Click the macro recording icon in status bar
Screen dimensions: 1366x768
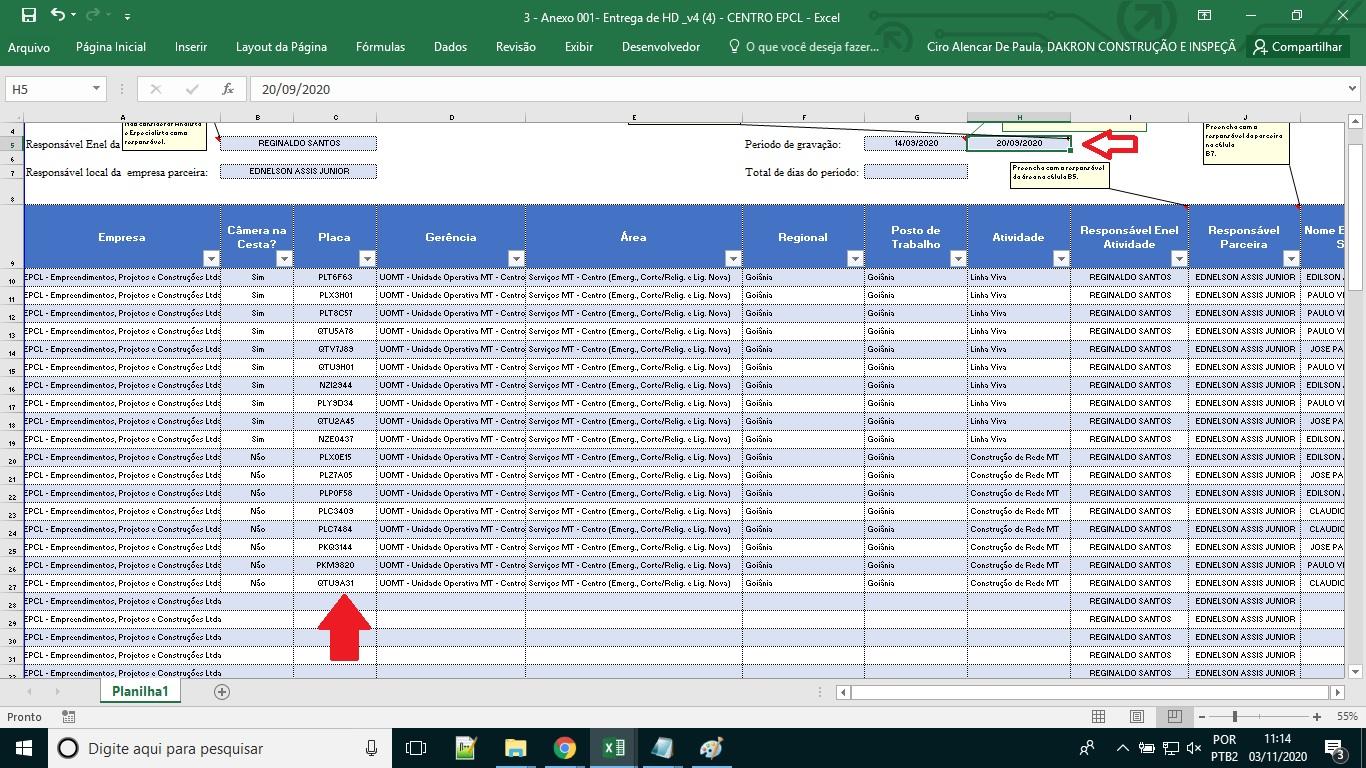click(68, 717)
